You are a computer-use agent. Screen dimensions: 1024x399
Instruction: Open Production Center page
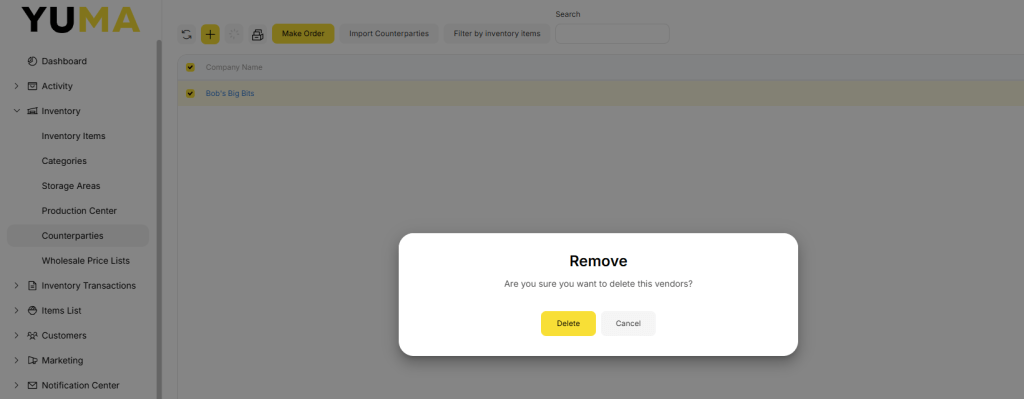(79, 211)
